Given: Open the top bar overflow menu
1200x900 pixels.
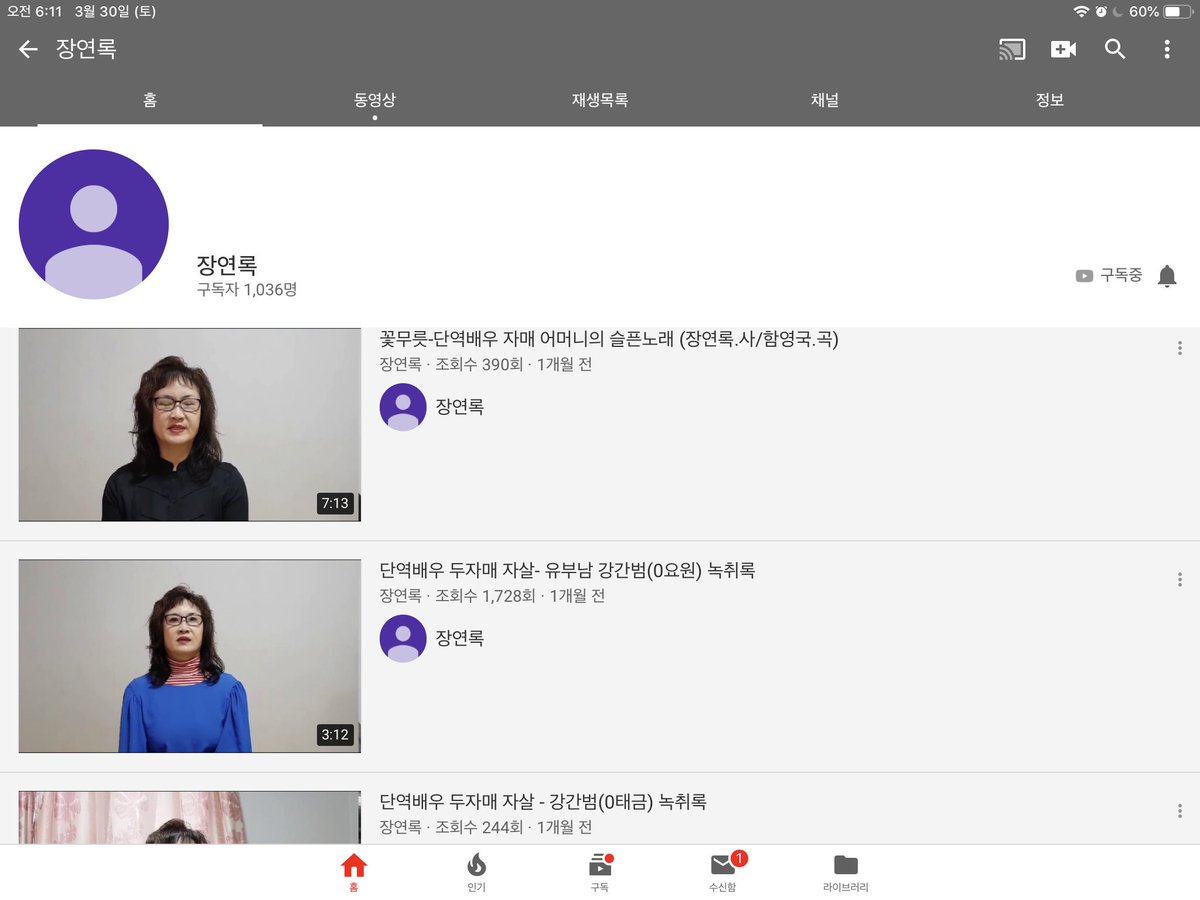Looking at the screenshot, I should 1166,49.
